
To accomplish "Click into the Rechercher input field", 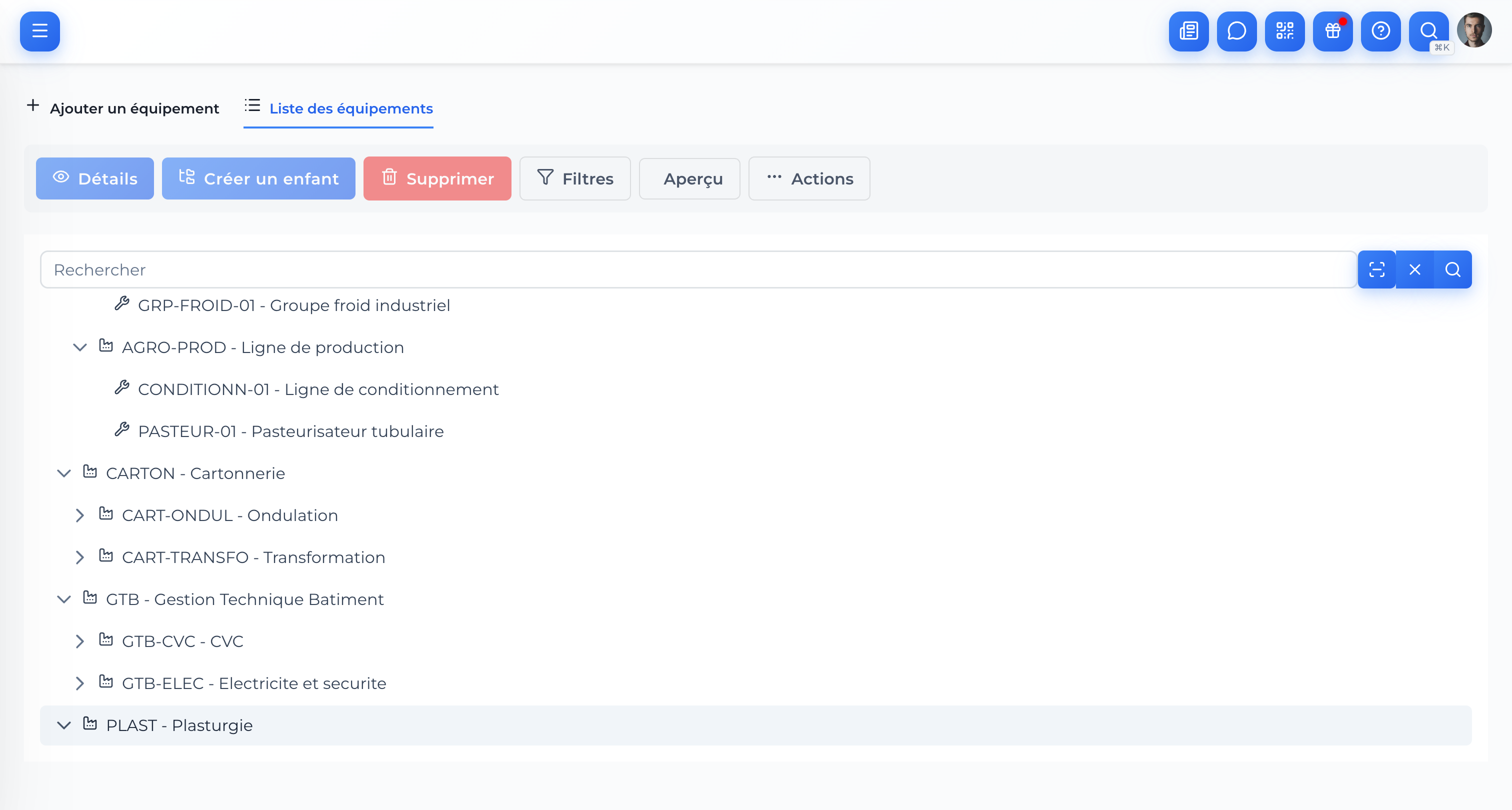I will pos(697,269).
